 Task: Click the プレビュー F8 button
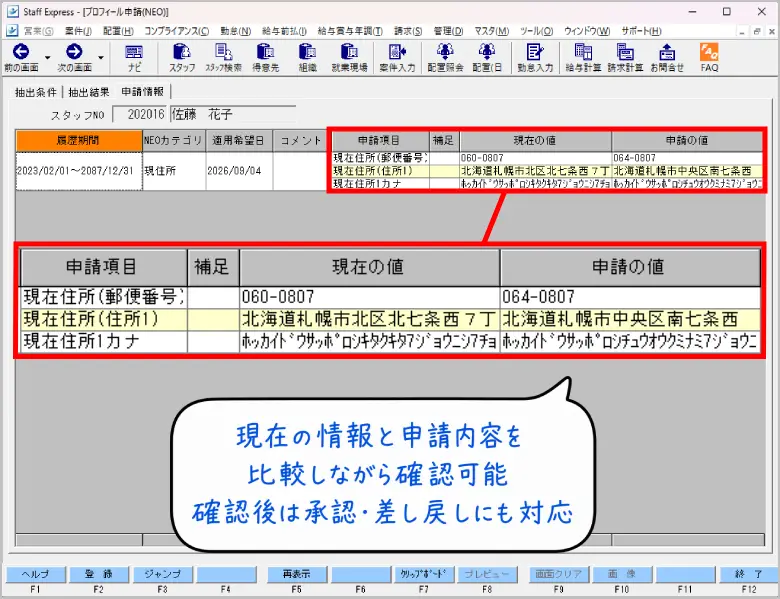click(x=487, y=574)
